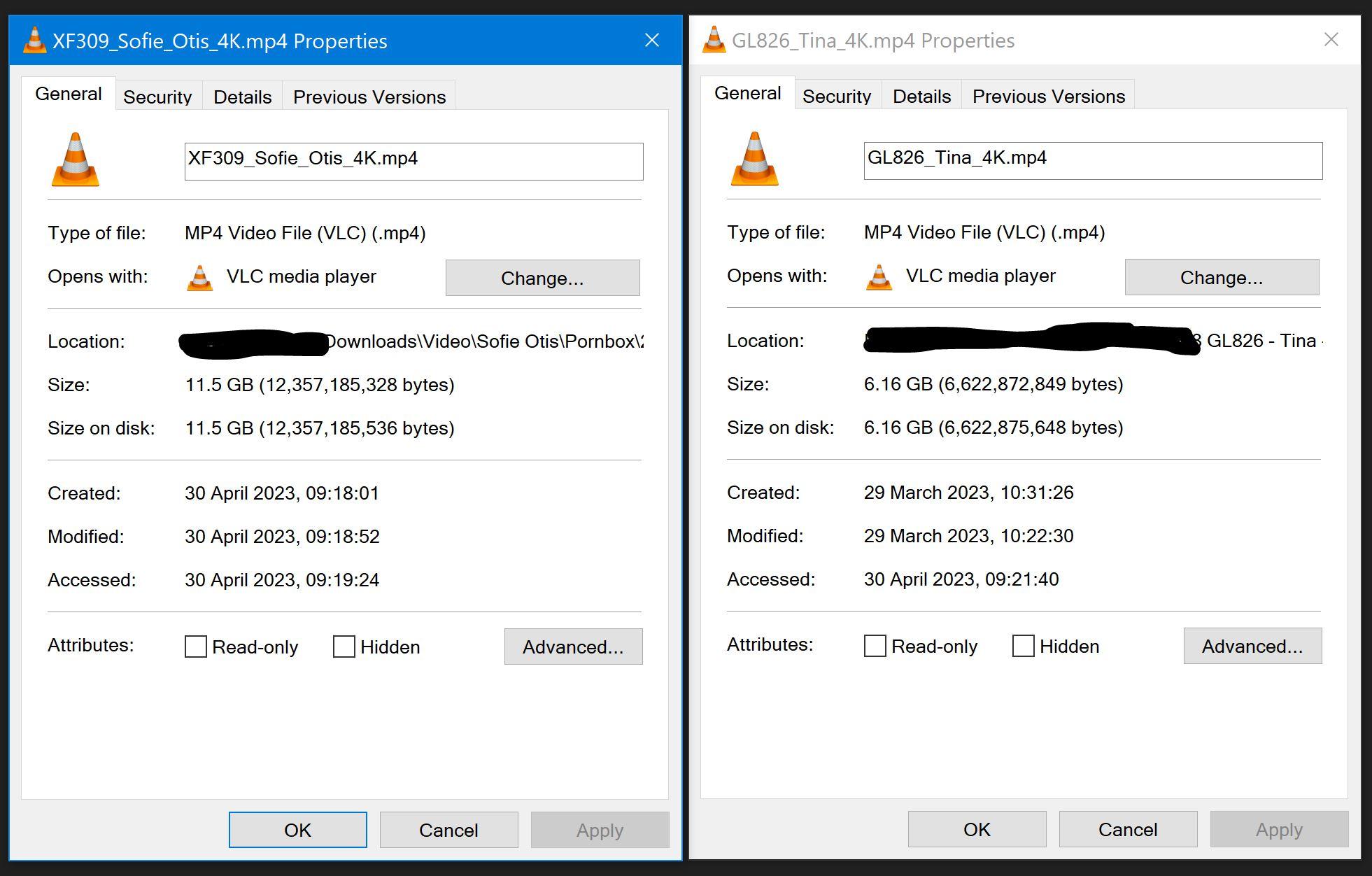Switch to Details tab in GL826 properties

pos(921,96)
